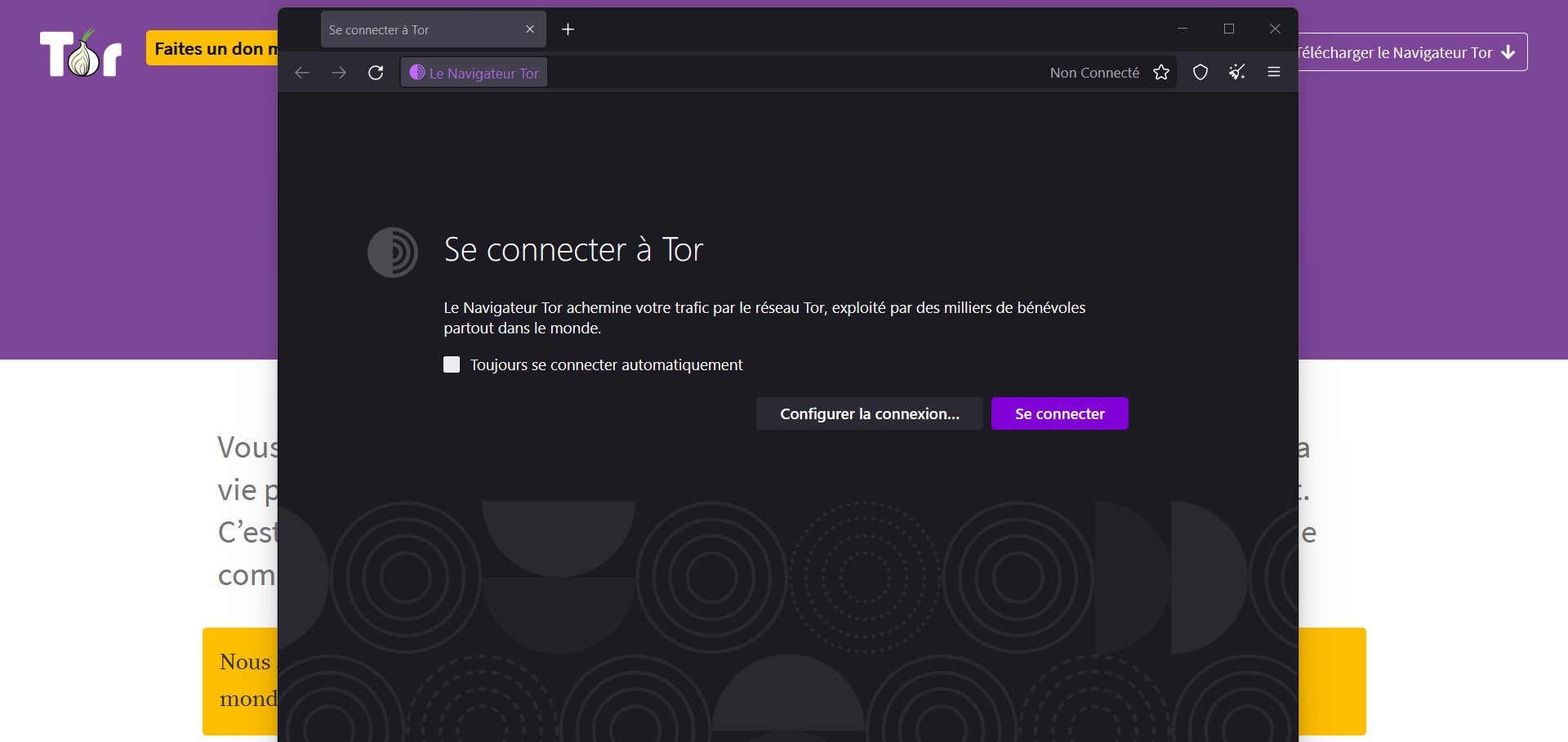Click the forward navigation arrow
The height and width of the screenshot is (742, 1568).
click(x=339, y=73)
